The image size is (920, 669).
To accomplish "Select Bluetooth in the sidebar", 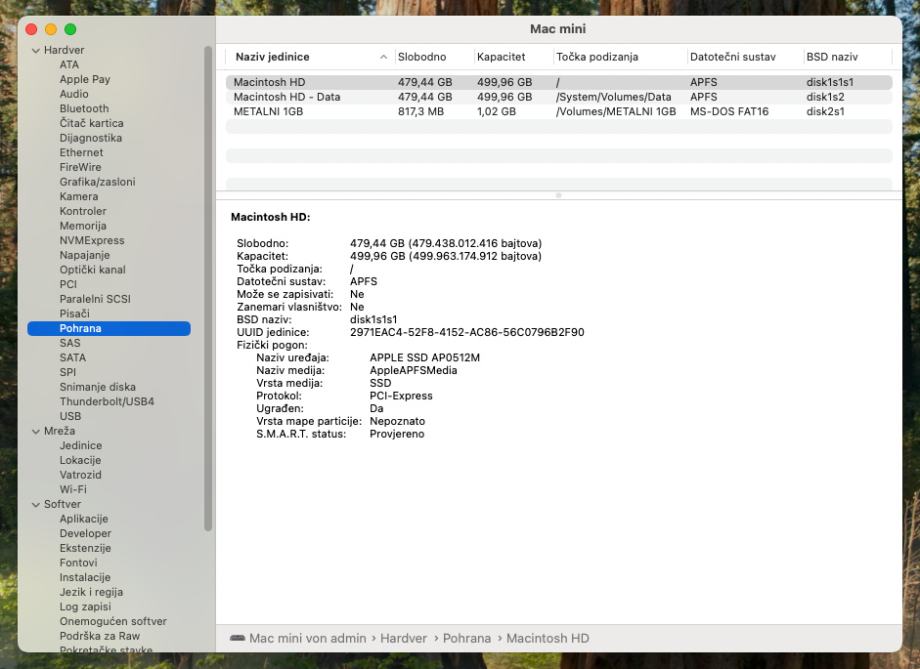I will 84,109.
